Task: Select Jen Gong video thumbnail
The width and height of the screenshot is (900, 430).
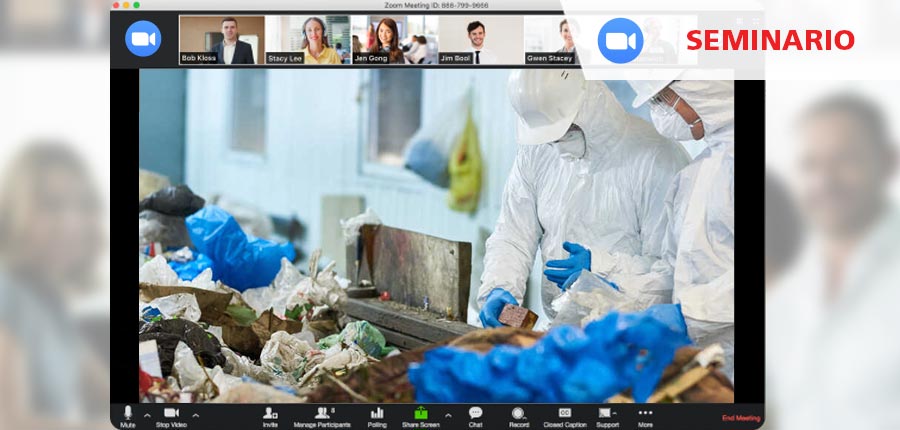Action: 393,40
